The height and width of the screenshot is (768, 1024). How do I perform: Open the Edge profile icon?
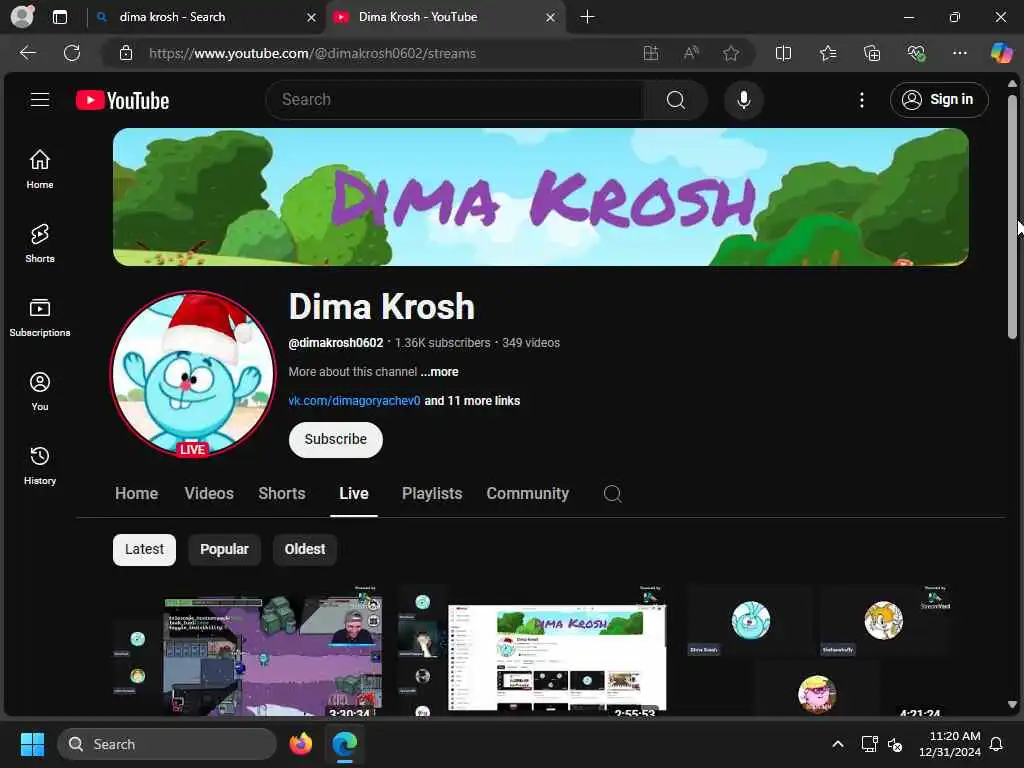click(22, 16)
